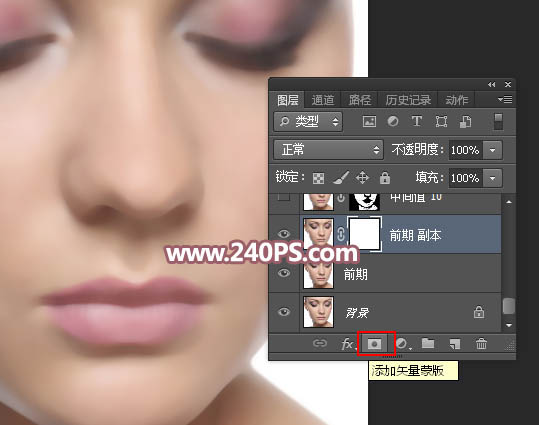Filter layers by pixel layers icon
539x425 pixels.
(x=369, y=121)
